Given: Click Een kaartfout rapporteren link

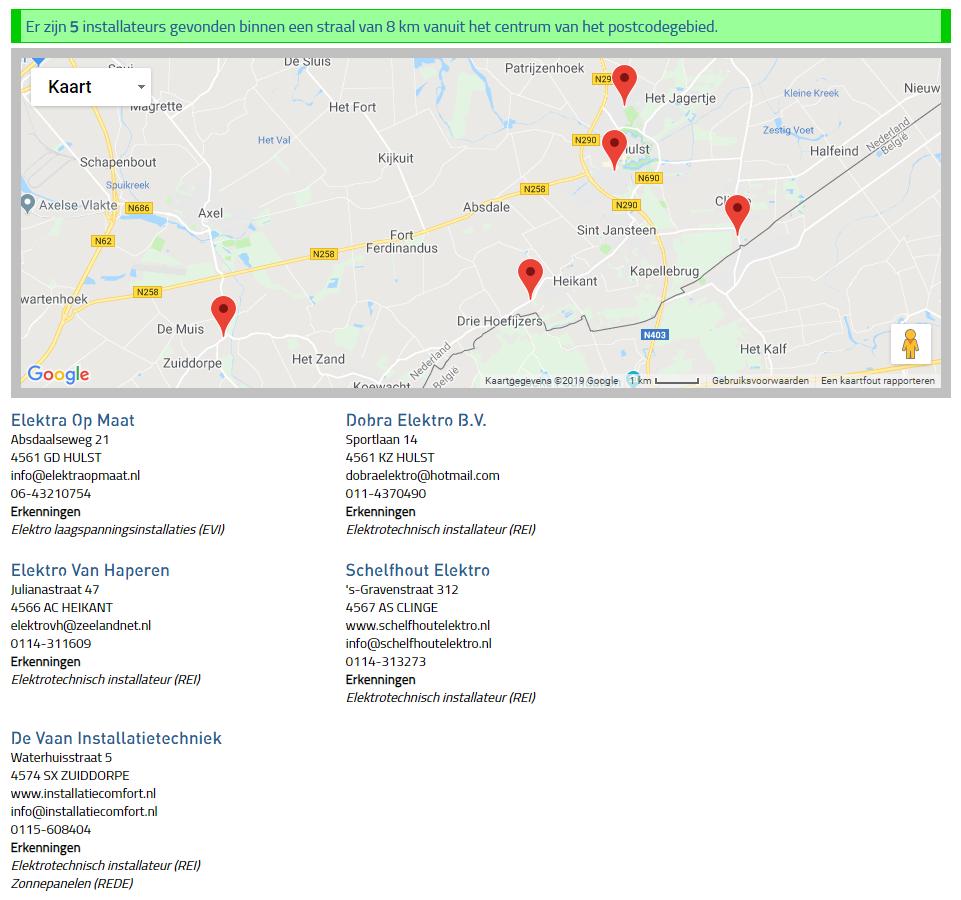Looking at the screenshot, I should click(878, 381).
